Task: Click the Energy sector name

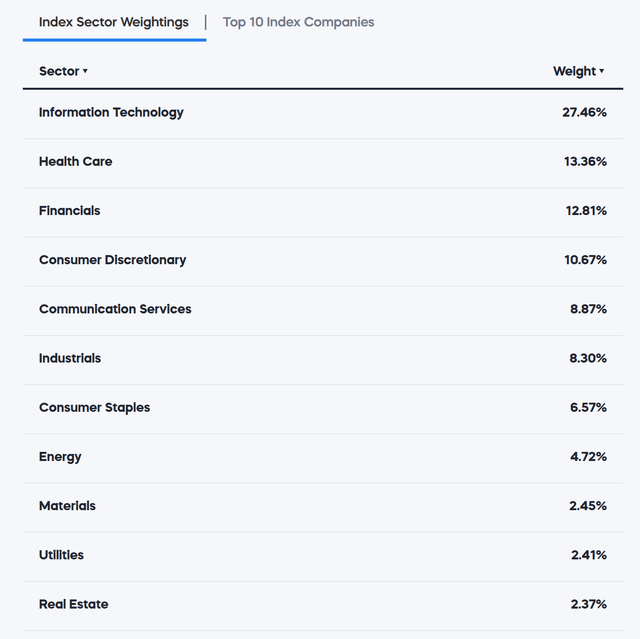Action: tap(60, 456)
